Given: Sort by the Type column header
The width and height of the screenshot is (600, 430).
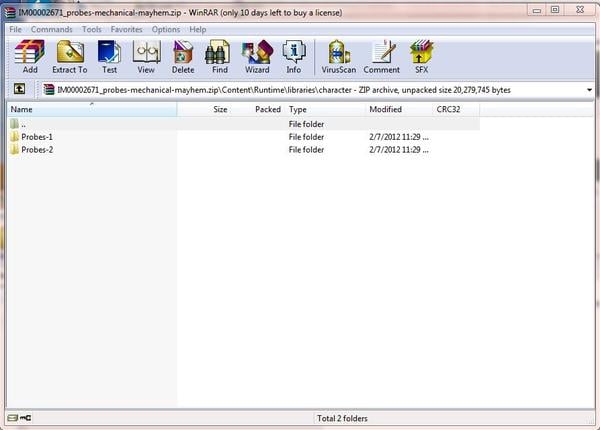Looking at the screenshot, I should (x=325, y=109).
